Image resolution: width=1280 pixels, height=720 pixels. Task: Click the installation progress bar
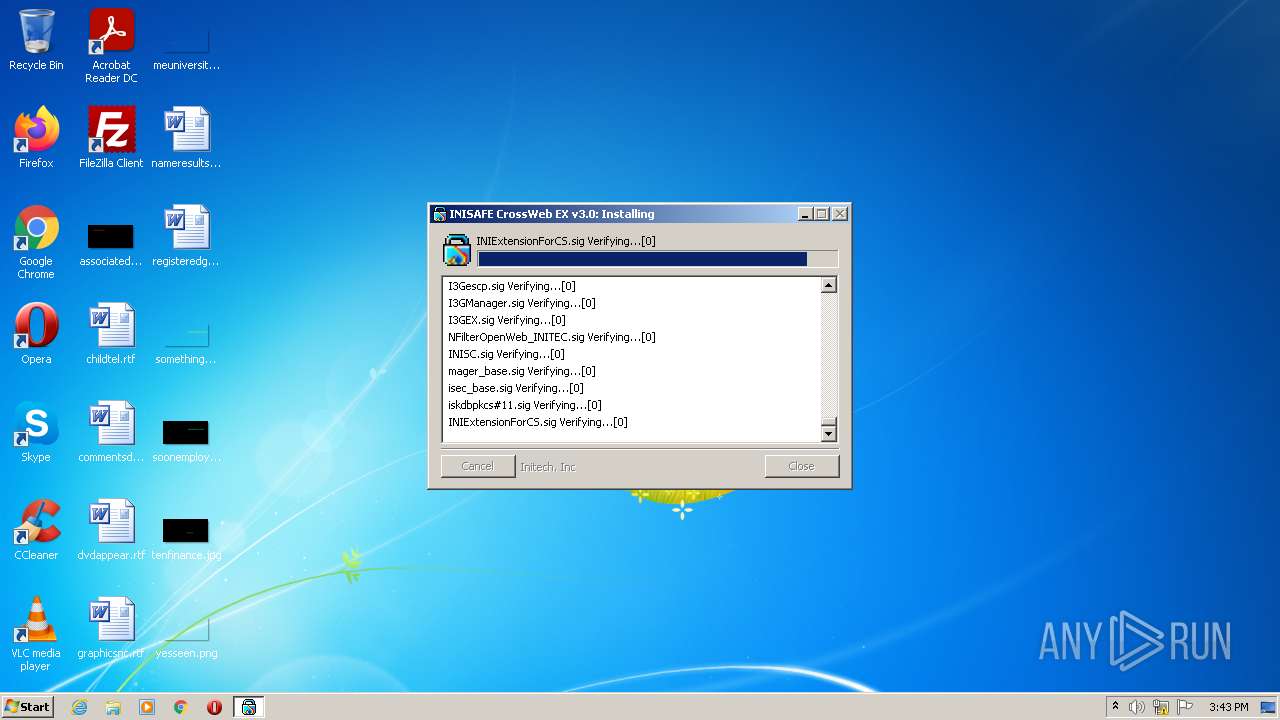click(x=657, y=259)
